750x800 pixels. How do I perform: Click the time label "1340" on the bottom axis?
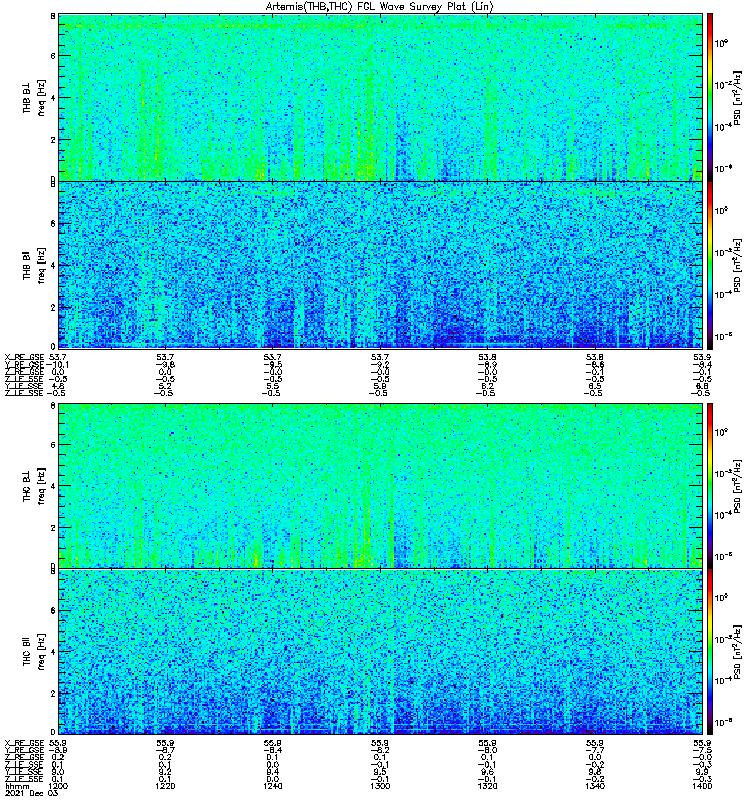[595, 786]
